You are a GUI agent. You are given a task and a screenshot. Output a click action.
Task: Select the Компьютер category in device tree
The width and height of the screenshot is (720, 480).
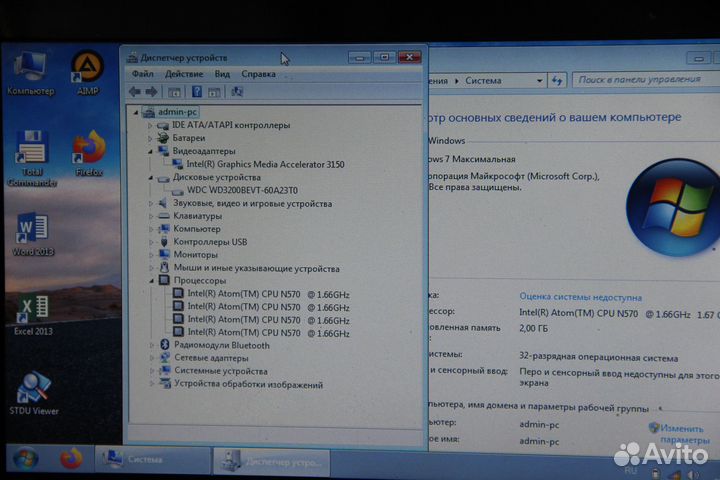(197, 229)
